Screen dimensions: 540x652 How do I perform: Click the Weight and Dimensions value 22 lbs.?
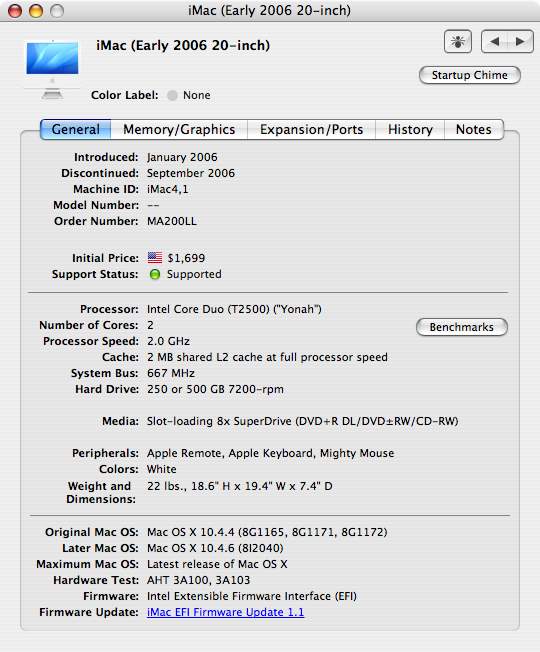coord(240,486)
